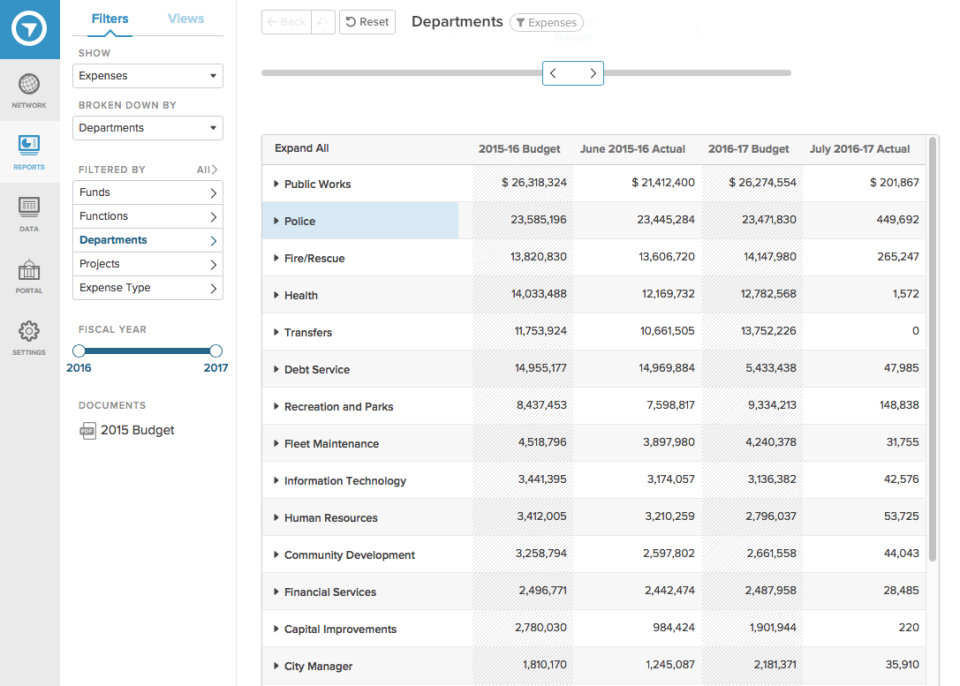The width and height of the screenshot is (960, 686).
Task: Click the app logo at top left
Action: (x=30, y=30)
